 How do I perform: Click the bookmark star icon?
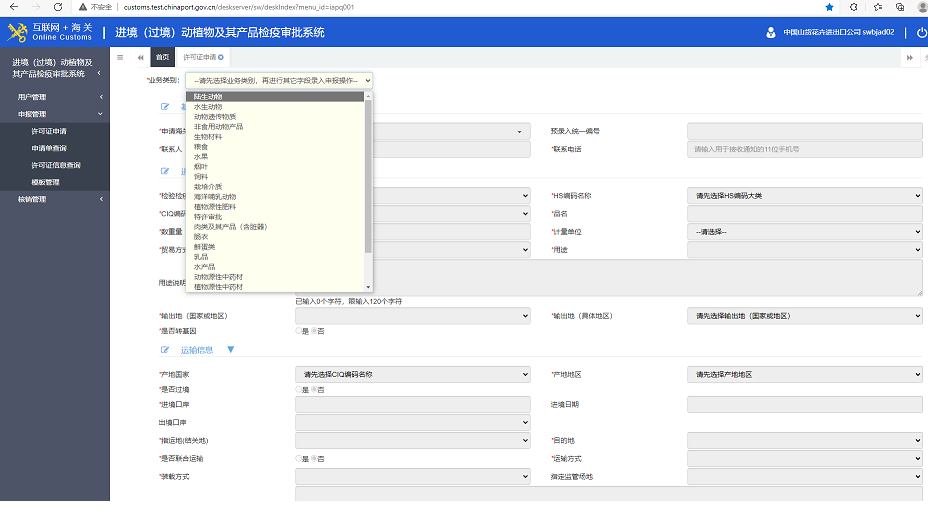pyautogui.click(x=829, y=7)
